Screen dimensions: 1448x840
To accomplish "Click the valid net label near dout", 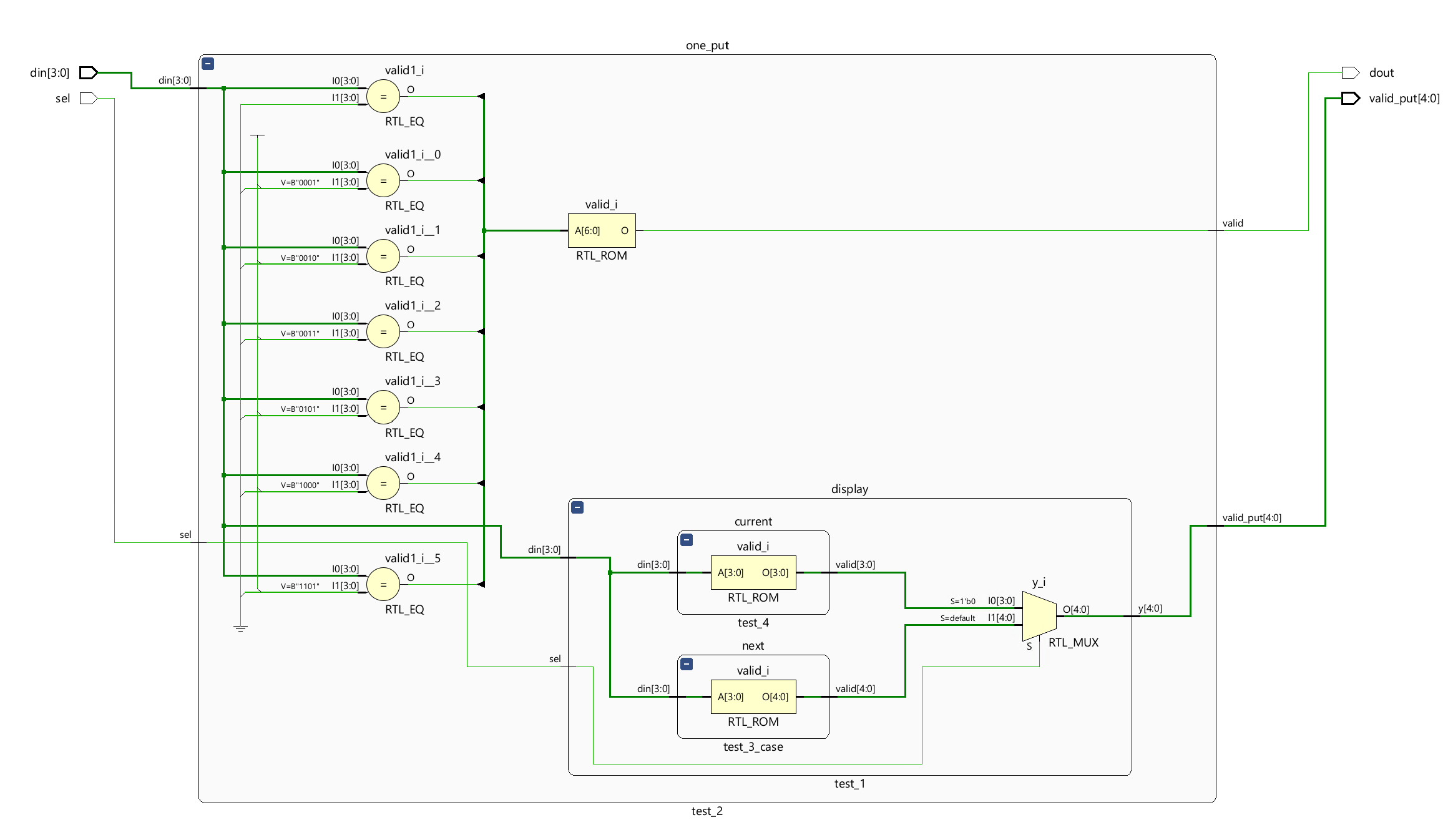I will pos(1233,223).
